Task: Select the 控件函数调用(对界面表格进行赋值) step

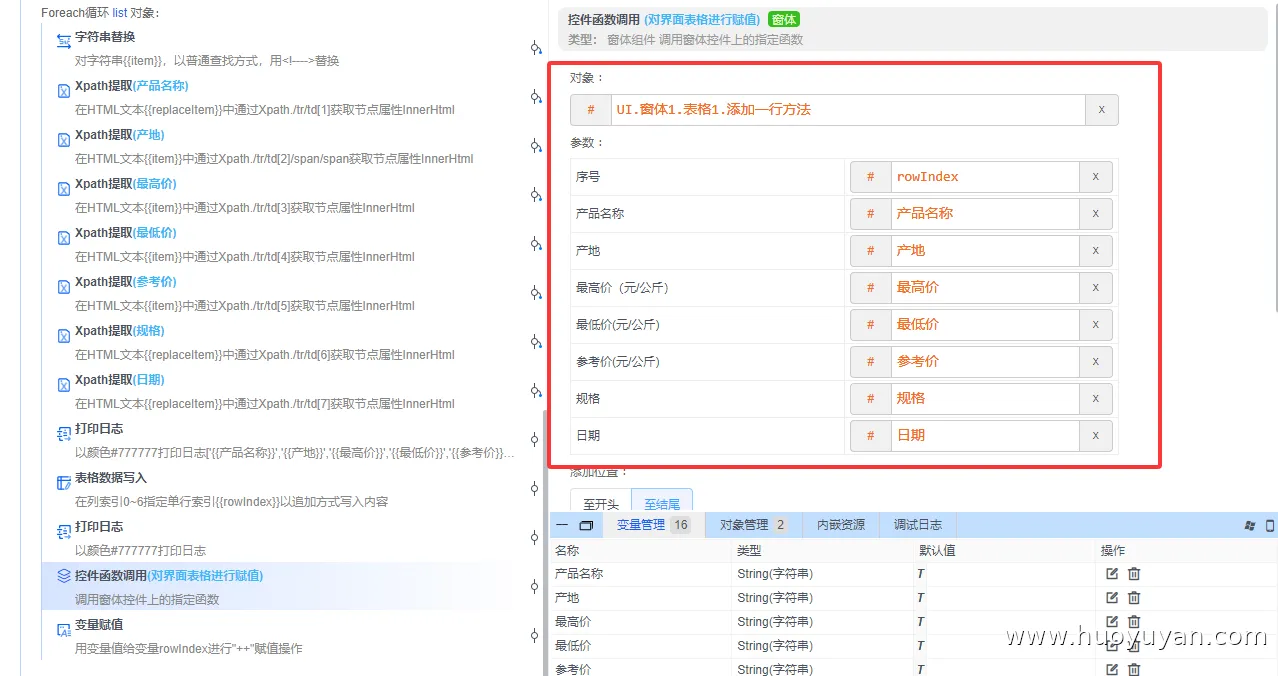Action: point(290,587)
